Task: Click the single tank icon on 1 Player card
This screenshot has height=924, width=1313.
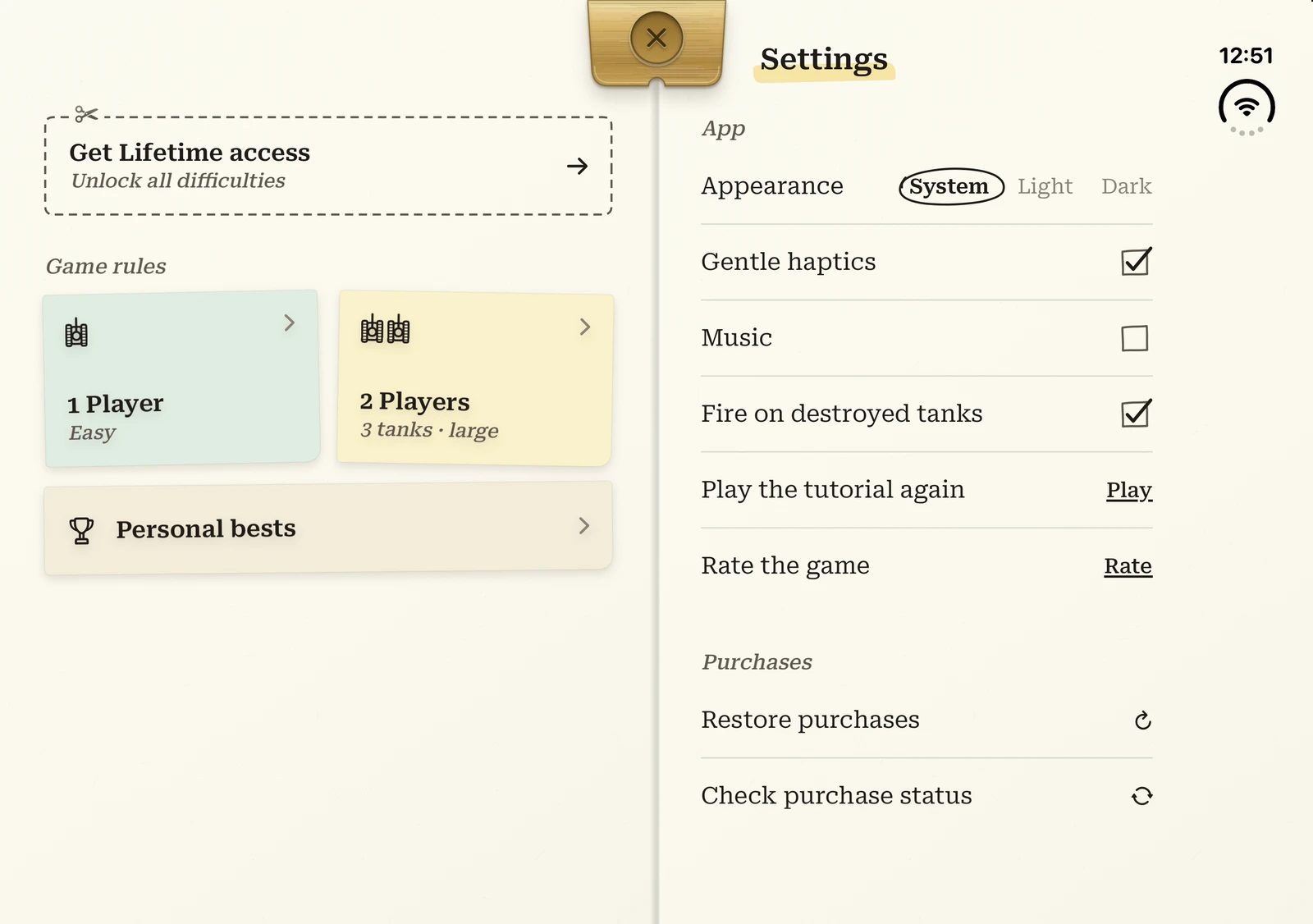Action: (76, 333)
